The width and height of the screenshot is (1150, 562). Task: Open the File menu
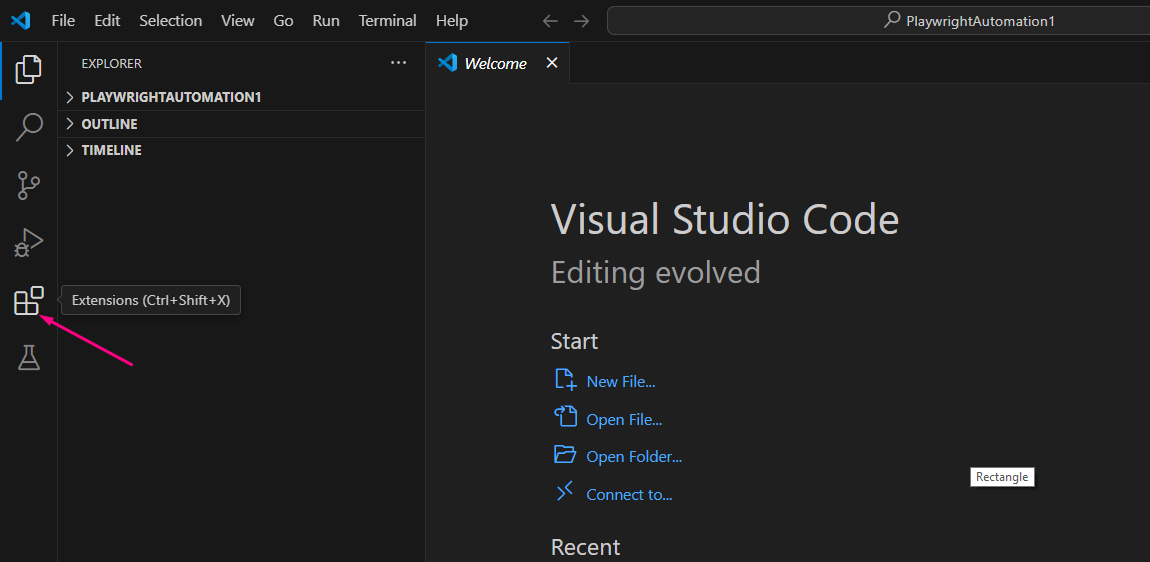pos(63,21)
